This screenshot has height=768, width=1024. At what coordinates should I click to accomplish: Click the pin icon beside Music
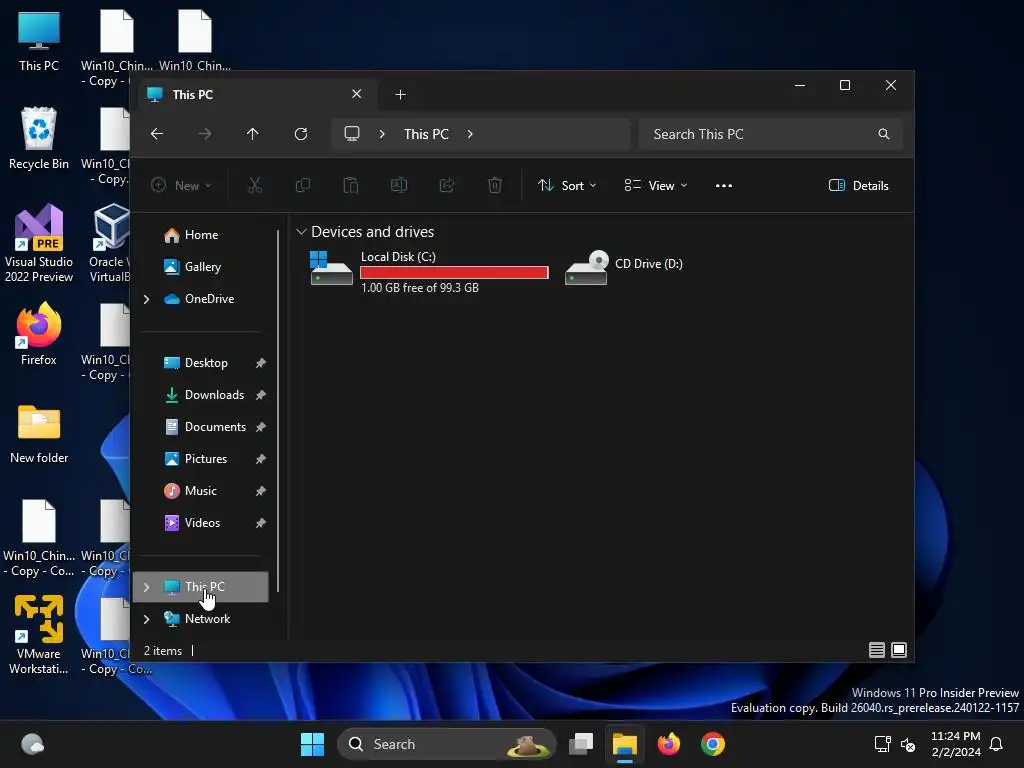(261, 491)
